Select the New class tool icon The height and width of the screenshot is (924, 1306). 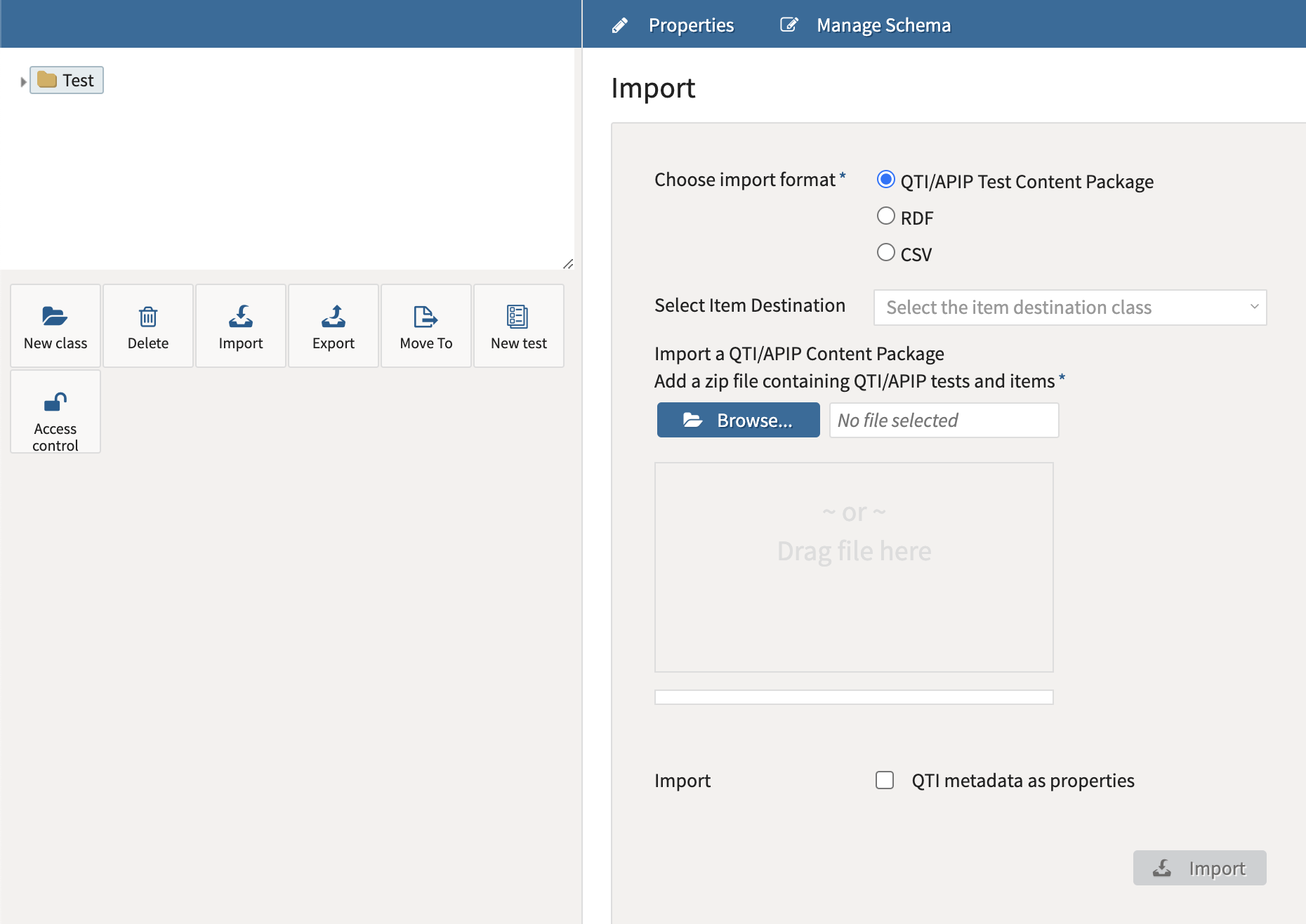coord(55,317)
